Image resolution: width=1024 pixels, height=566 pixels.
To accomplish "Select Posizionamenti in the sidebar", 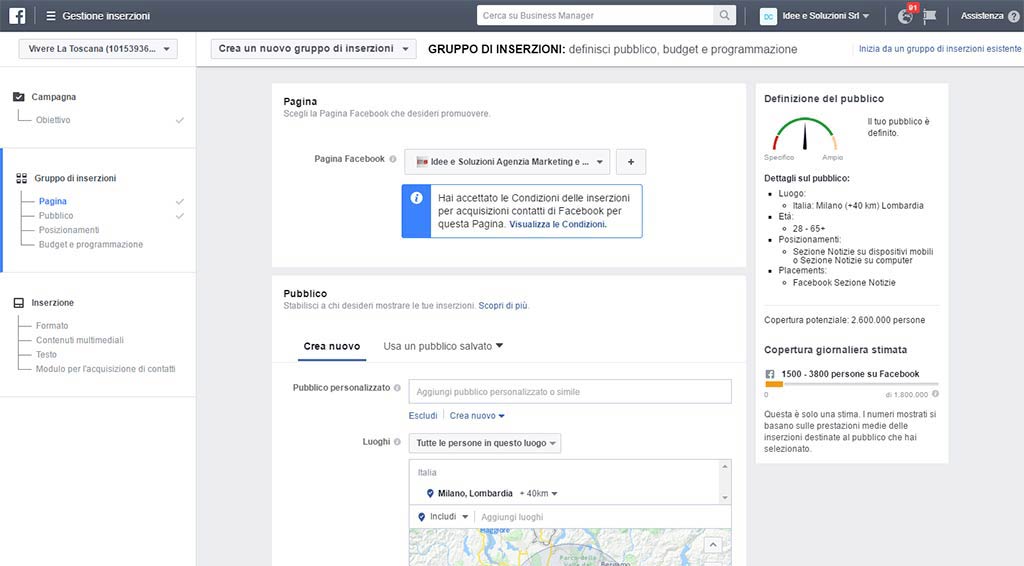I will [69, 230].
